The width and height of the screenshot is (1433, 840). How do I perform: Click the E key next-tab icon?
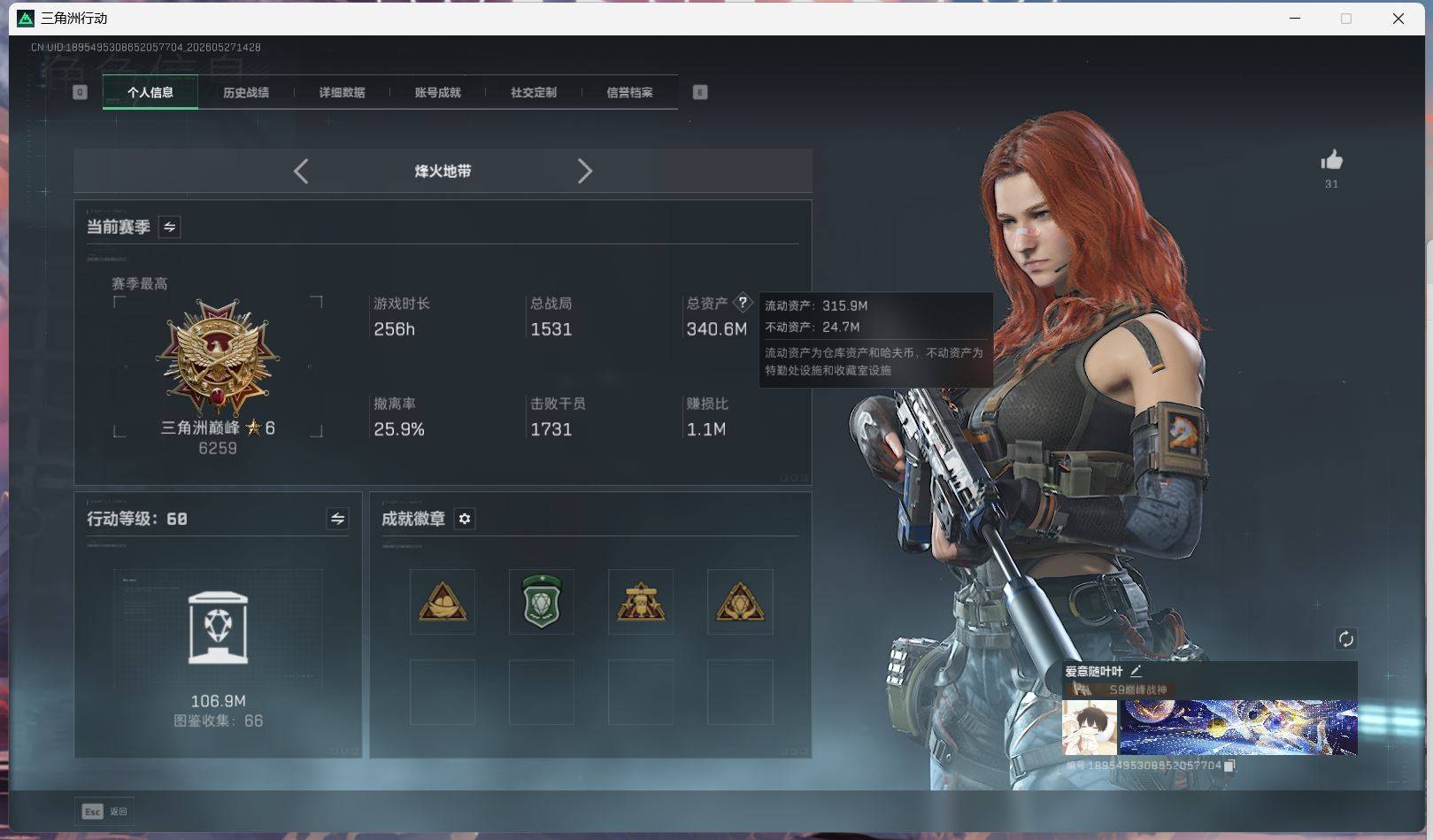pos(700,92)
